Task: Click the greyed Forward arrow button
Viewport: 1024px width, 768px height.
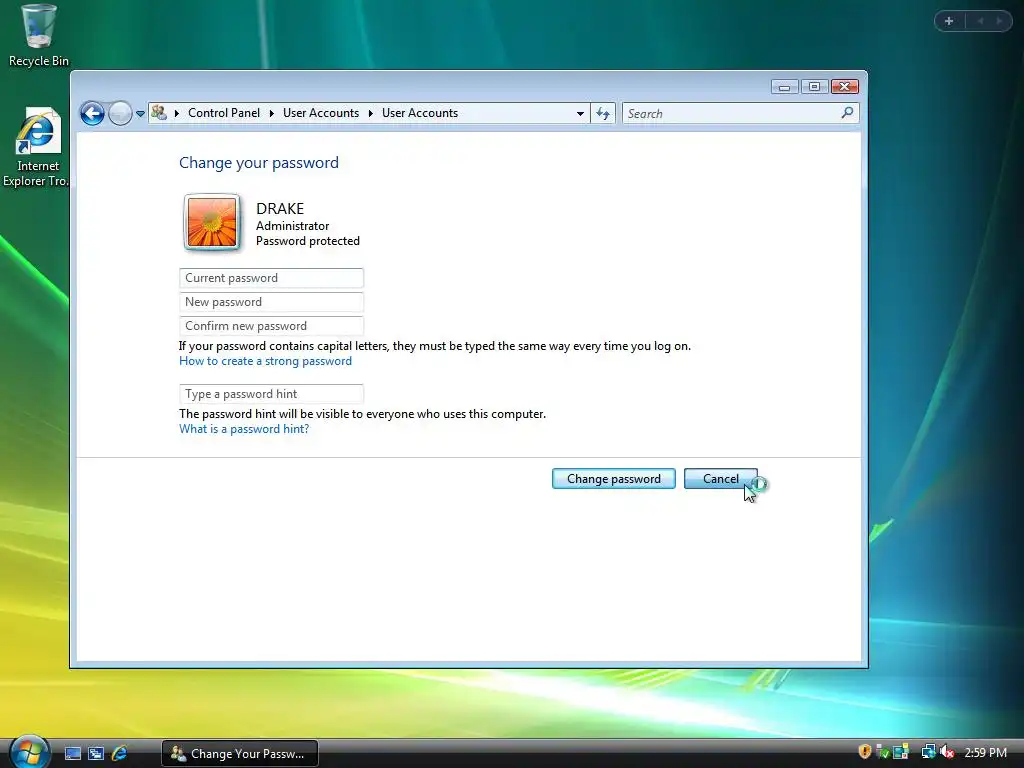Action: 120,114
